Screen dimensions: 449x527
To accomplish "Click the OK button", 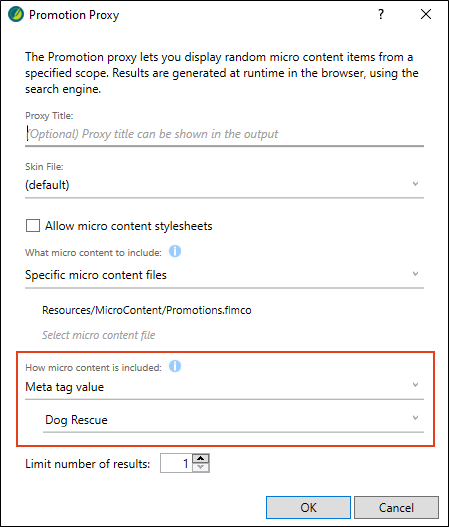I will tap(308, 508).
